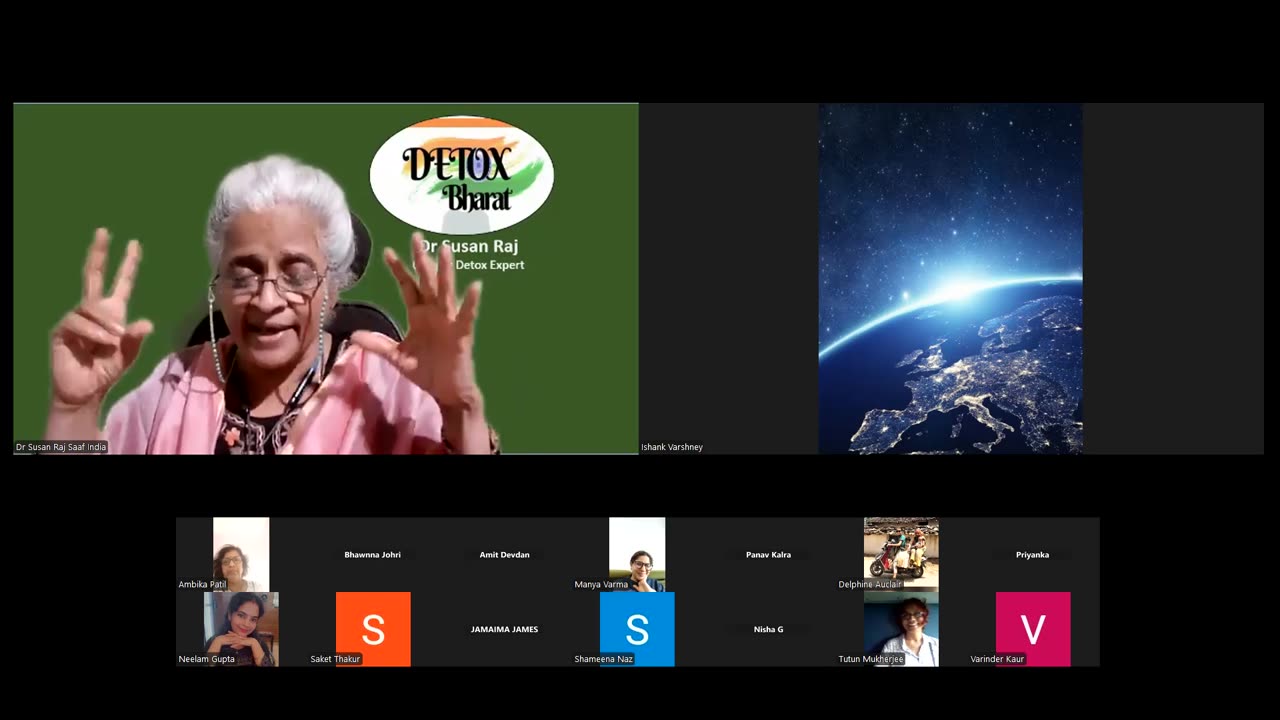Select the Panav Kalra participant tile

pyautogui.click(x=769, y=554)
